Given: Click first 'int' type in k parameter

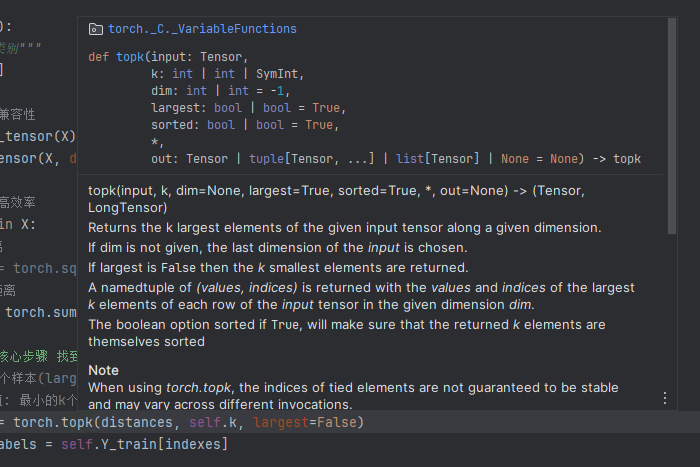Looking at the screenshot, I should pyautogui.click(x=182, y=74).
